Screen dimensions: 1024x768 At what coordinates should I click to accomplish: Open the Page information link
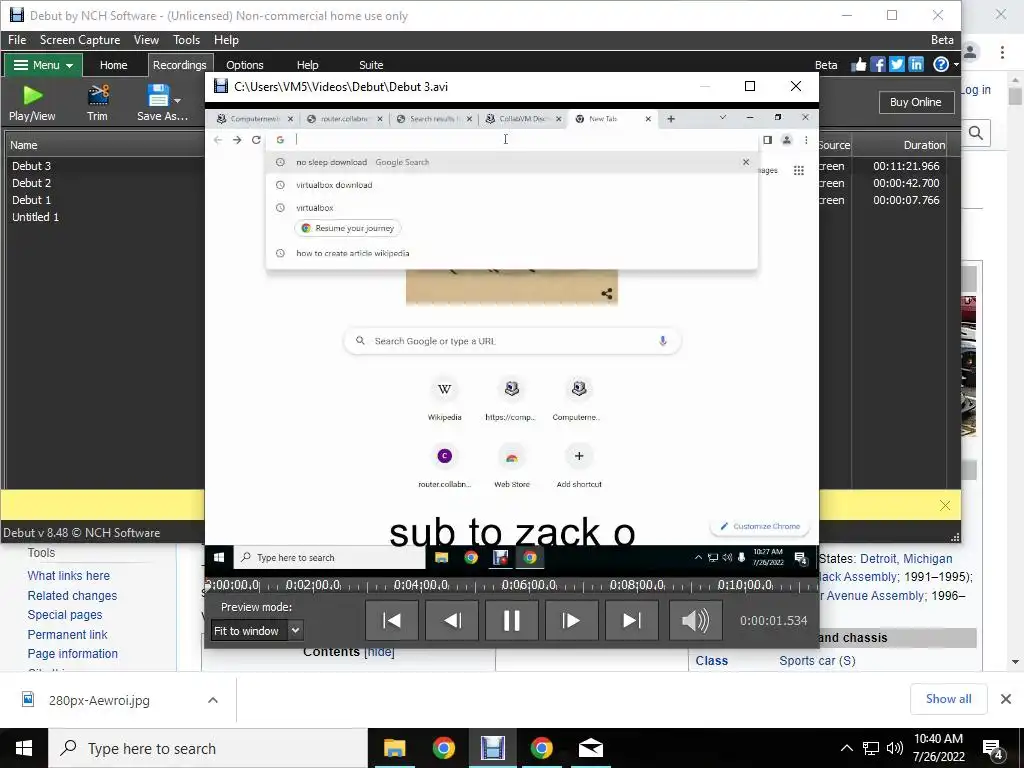tap(72, 654)
